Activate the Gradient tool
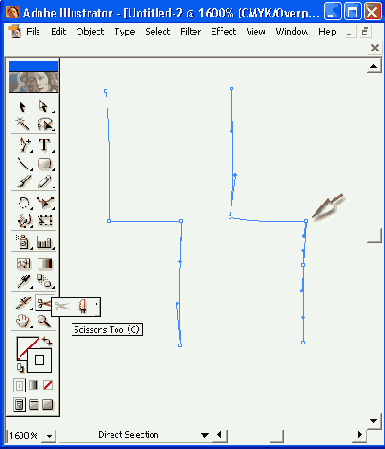This screenshot has width=385, height=449. (x=45, y=263)
